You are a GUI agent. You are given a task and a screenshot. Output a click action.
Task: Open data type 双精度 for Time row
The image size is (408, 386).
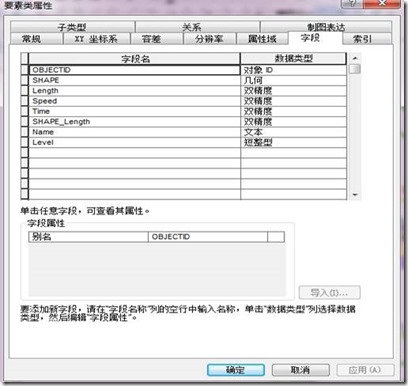click(293, 111)
